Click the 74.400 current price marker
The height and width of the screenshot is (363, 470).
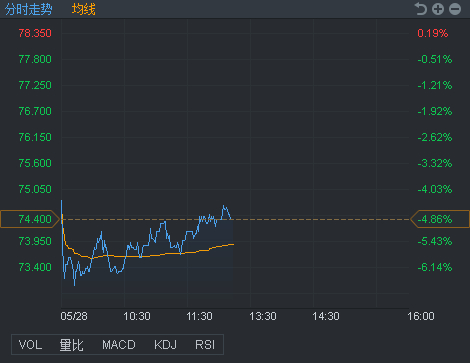click(30, 219)
